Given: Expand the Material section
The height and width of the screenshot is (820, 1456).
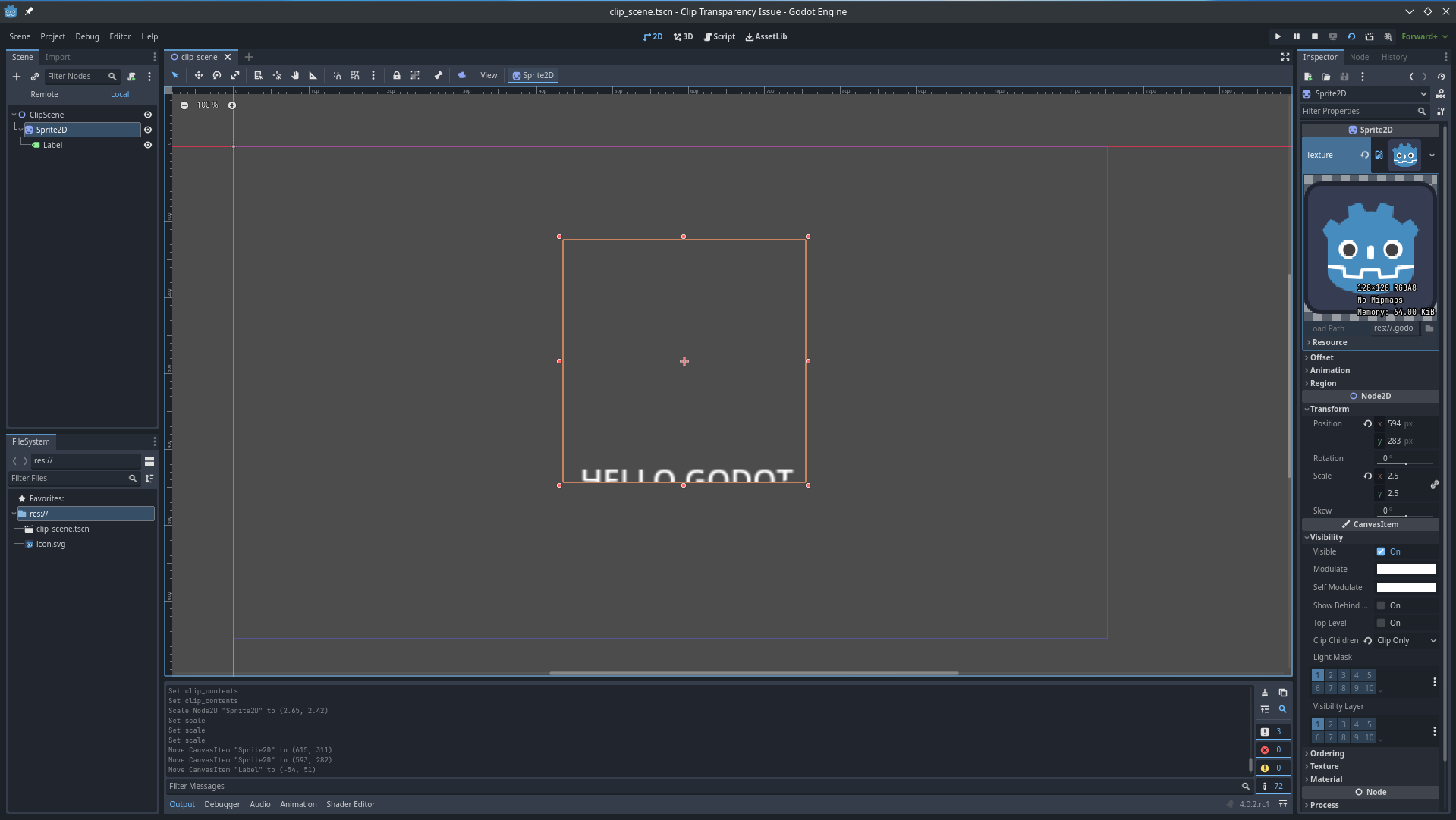Looking at the screenshot, I should (x=1370, y=779).
